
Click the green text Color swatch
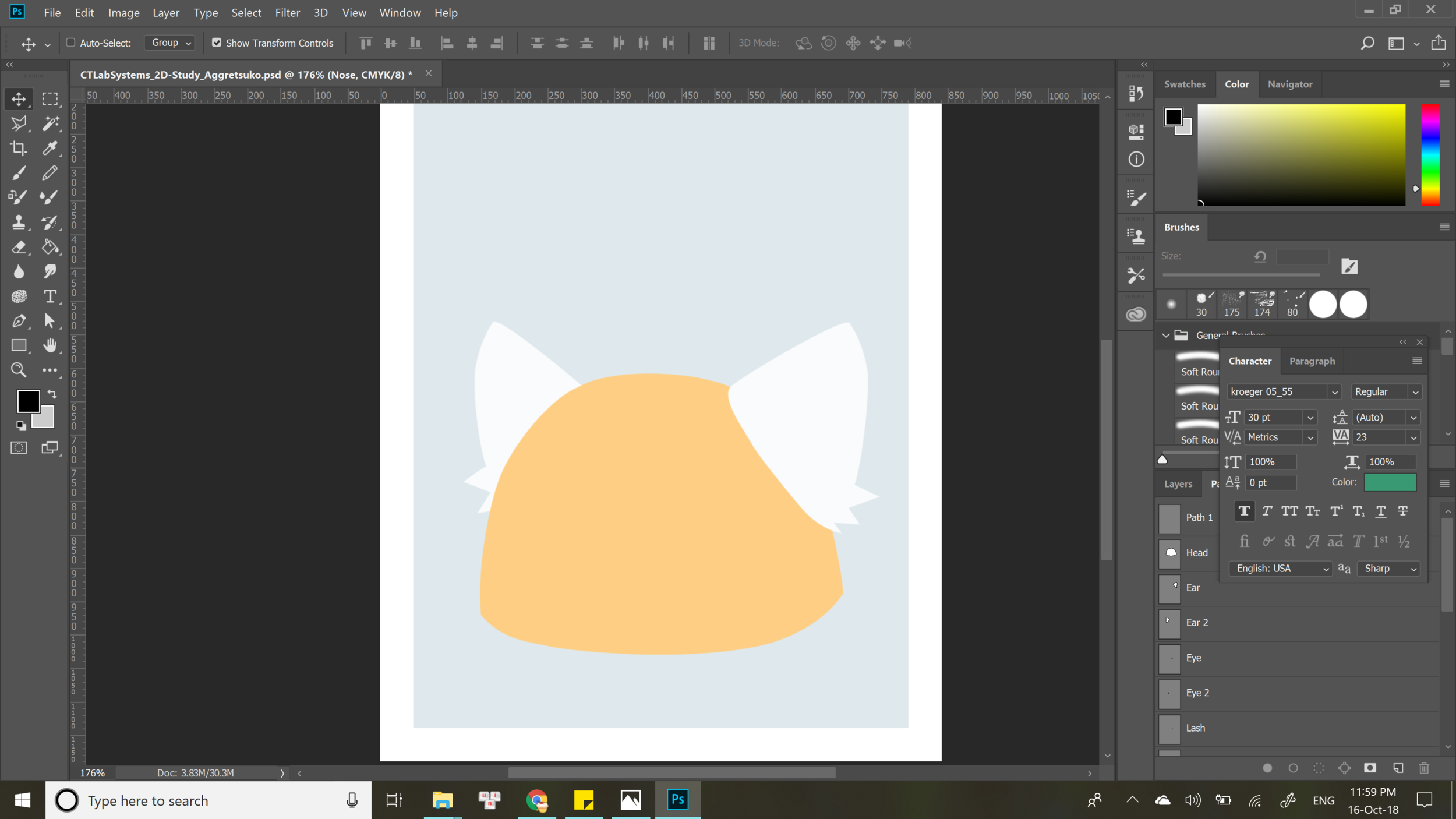click(x=1390, y=482)
